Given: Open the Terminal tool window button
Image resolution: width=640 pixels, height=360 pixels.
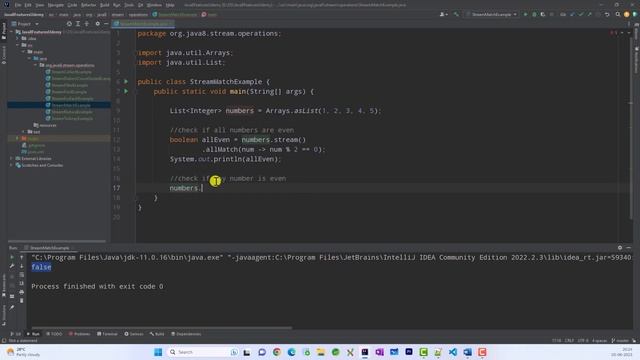Looking at the screenshot, I should pyautogui.click(x=107, y=334).
